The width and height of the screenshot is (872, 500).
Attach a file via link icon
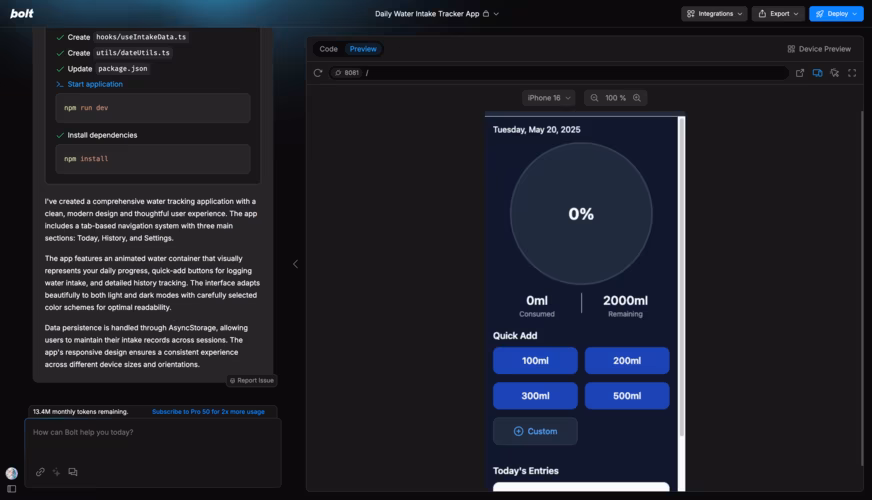pyautogui.click(x=40, y=472)
